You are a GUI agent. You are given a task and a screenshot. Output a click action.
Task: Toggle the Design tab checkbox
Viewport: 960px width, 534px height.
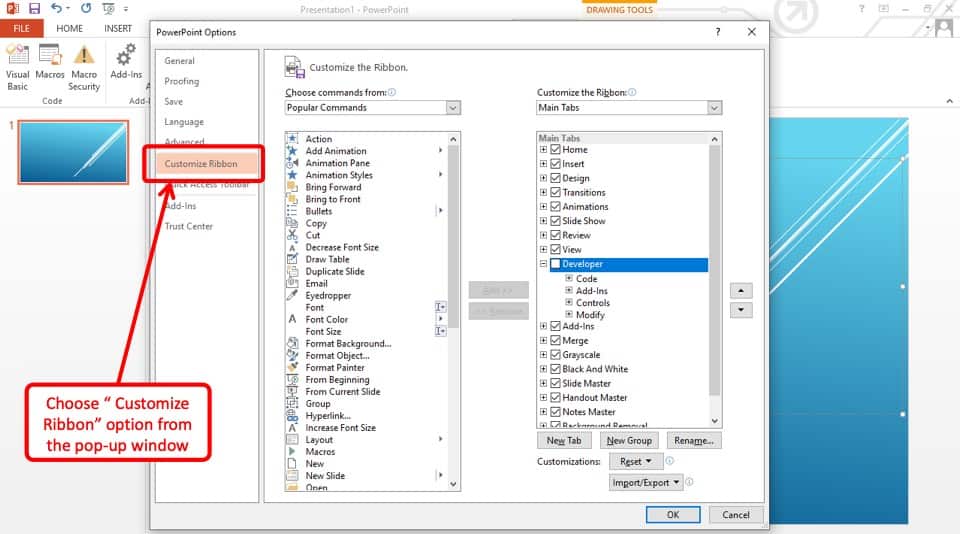pyautogui.click(x=555, y=178)
